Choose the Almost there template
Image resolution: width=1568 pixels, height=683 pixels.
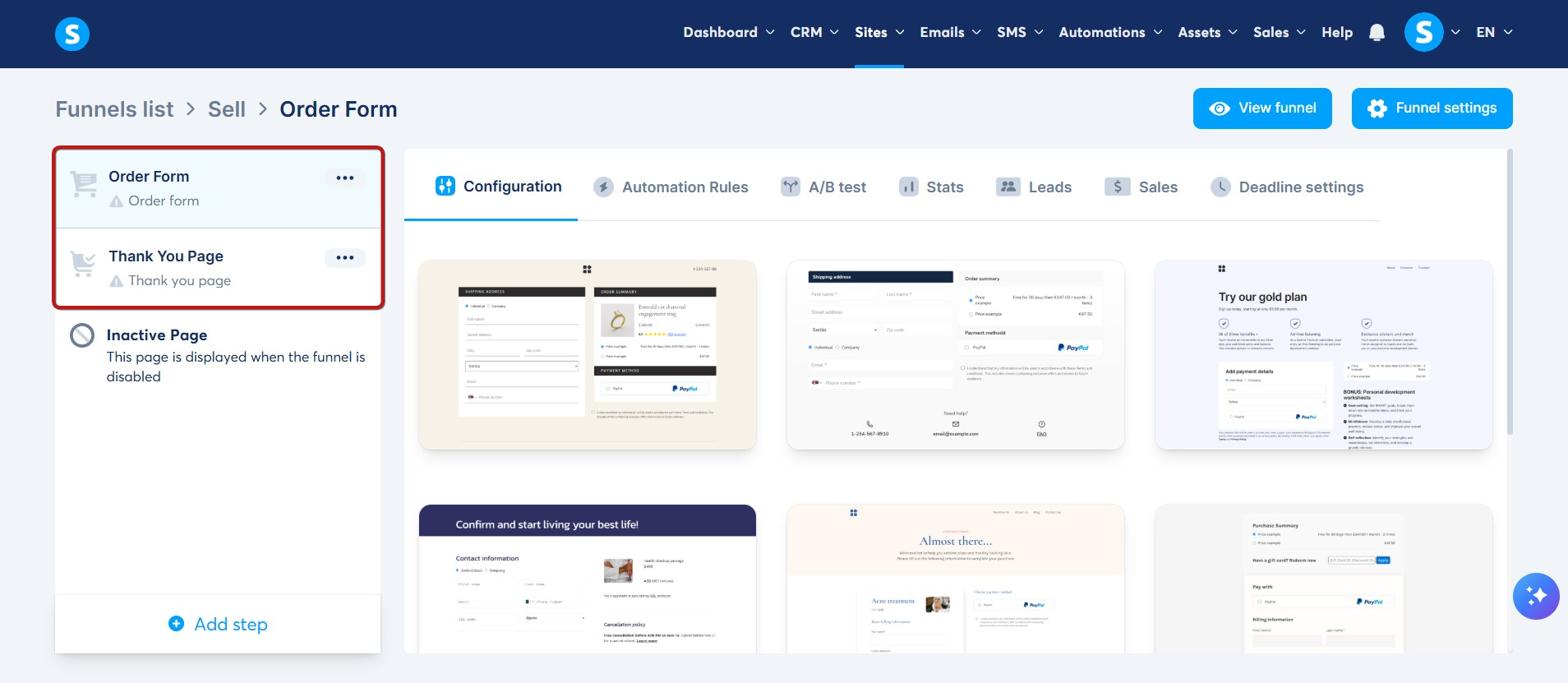(x=956, y=579)
